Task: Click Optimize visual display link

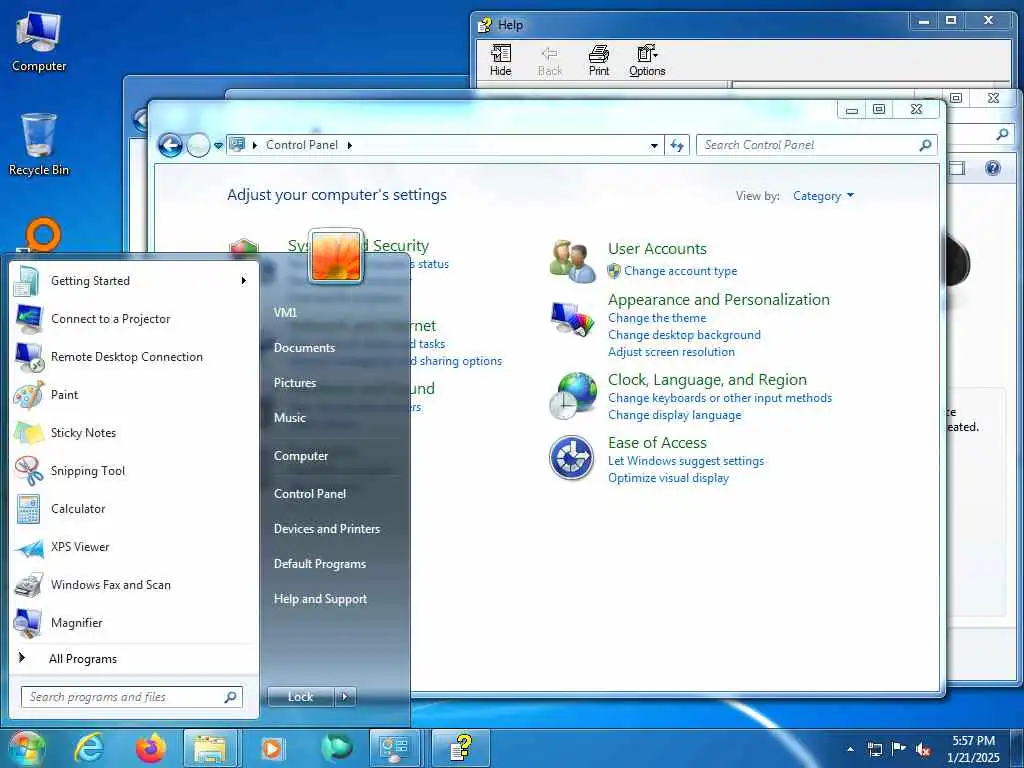Action: (668, 478)
